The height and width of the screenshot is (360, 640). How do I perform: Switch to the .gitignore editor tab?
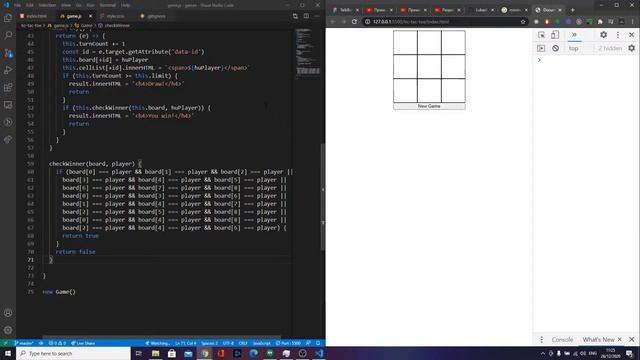pos(154,16)
